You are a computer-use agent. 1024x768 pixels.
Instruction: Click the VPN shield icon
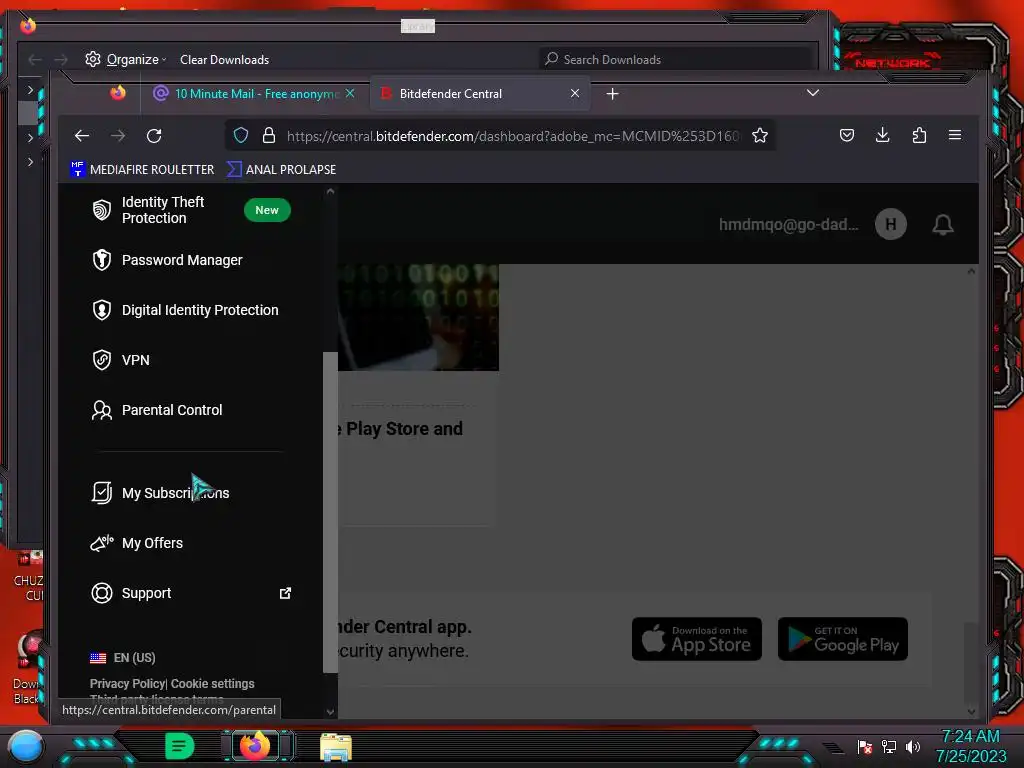tap(102, 360)
